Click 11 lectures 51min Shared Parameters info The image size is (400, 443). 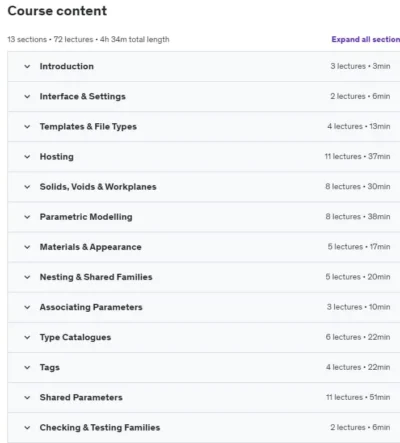pyautogui.click(x=358, y=397)
